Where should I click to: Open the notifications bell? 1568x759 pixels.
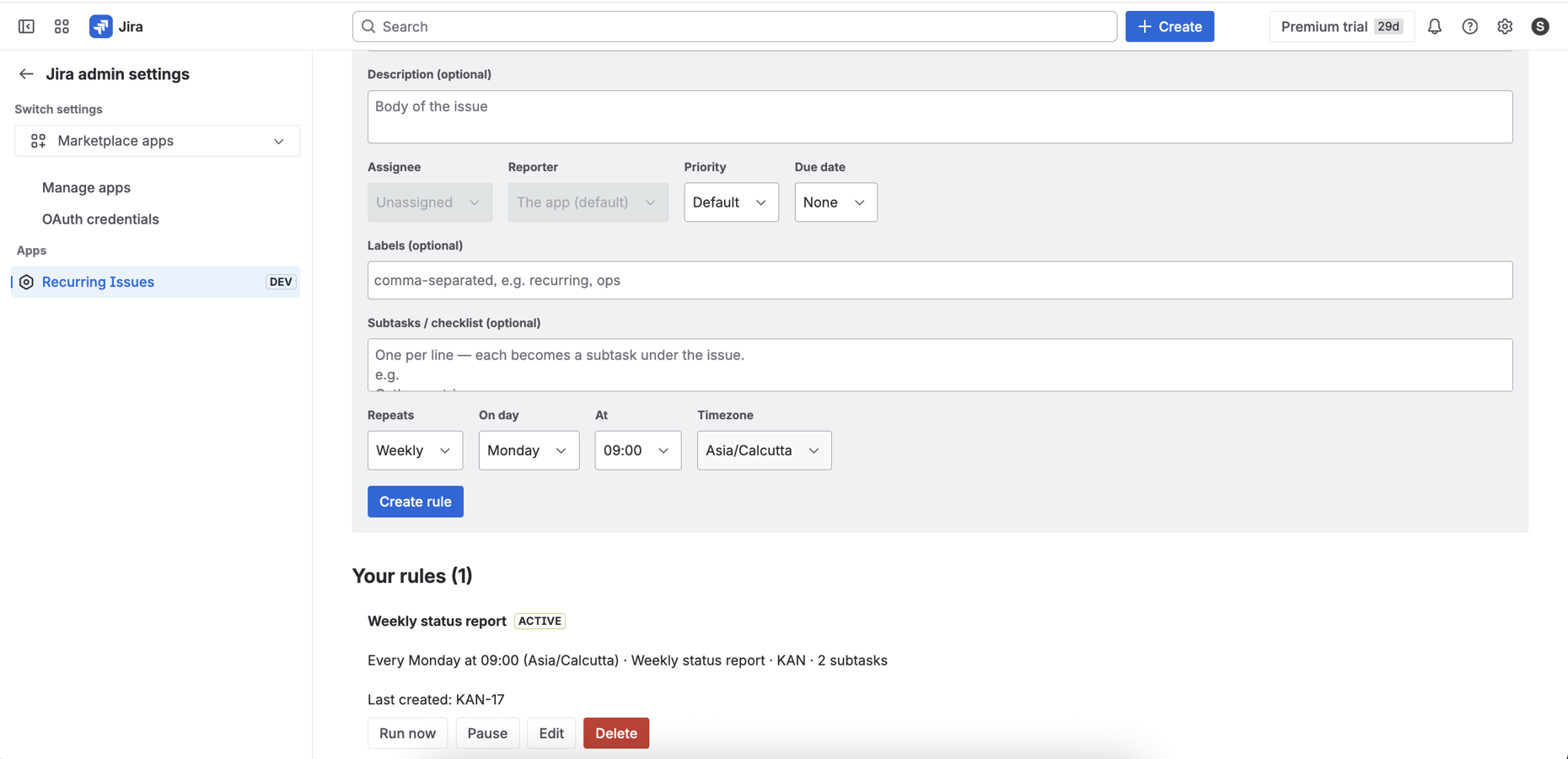click(1434, 26)
